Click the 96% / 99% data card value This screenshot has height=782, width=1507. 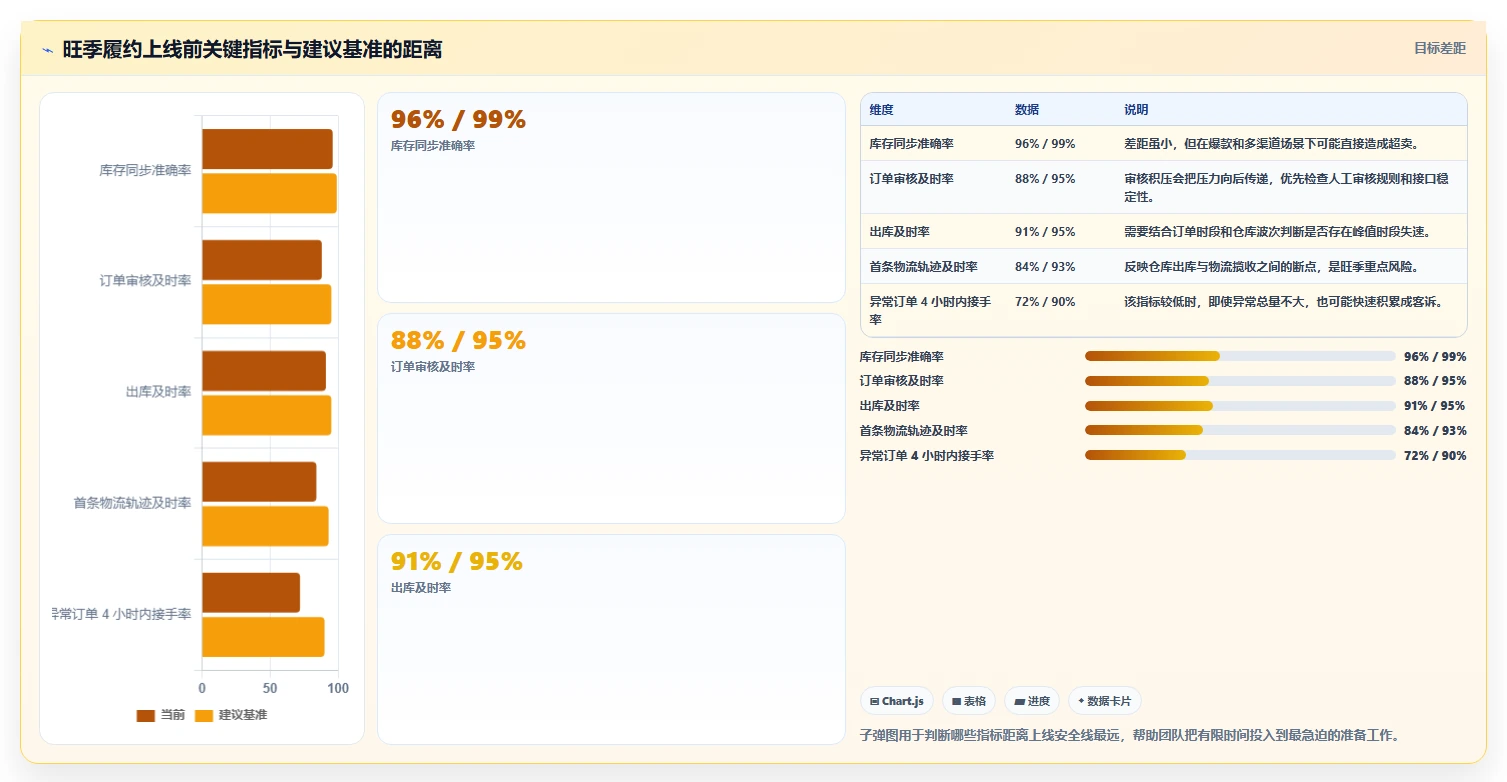tap(458, 120)
